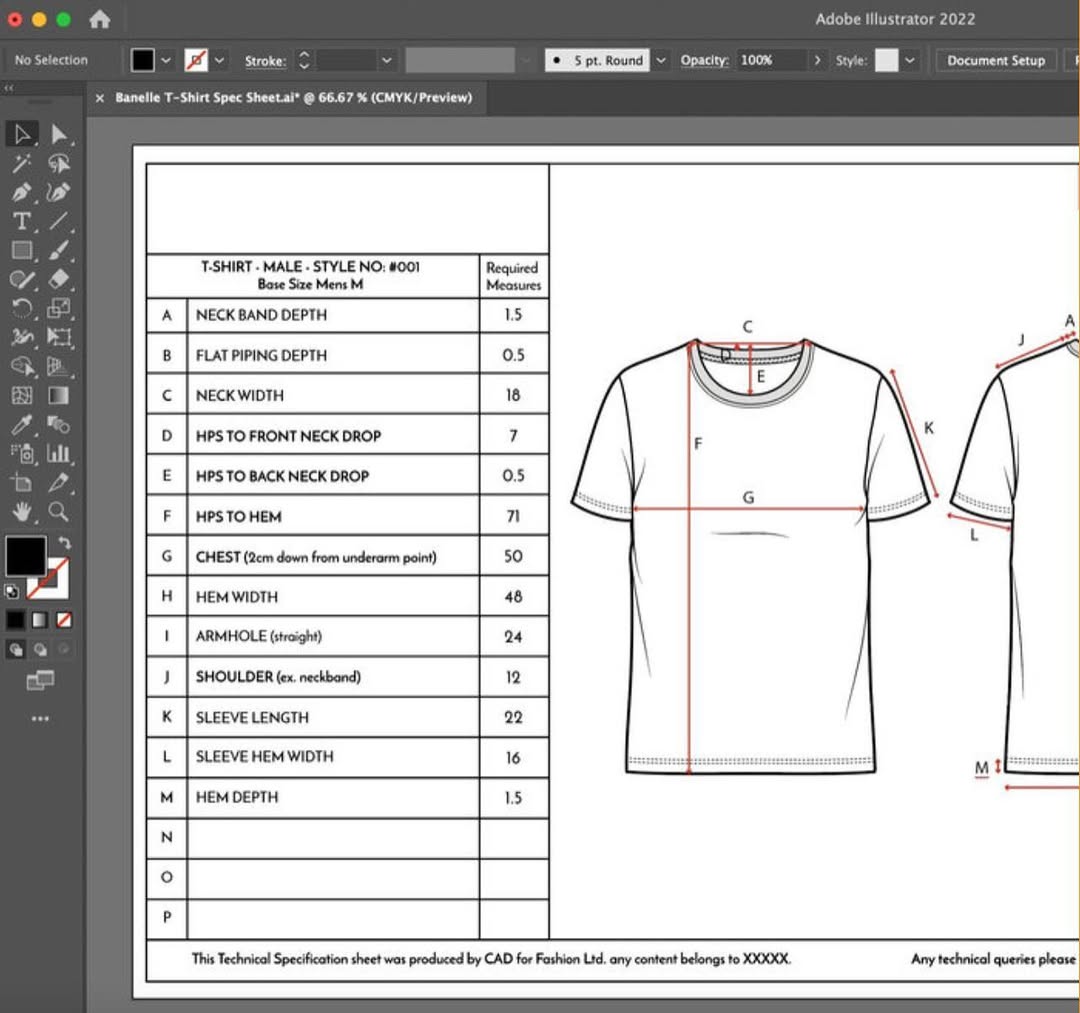Toggle Draw Behind drawing mode

pyautogui.click(x=39, y=649)
